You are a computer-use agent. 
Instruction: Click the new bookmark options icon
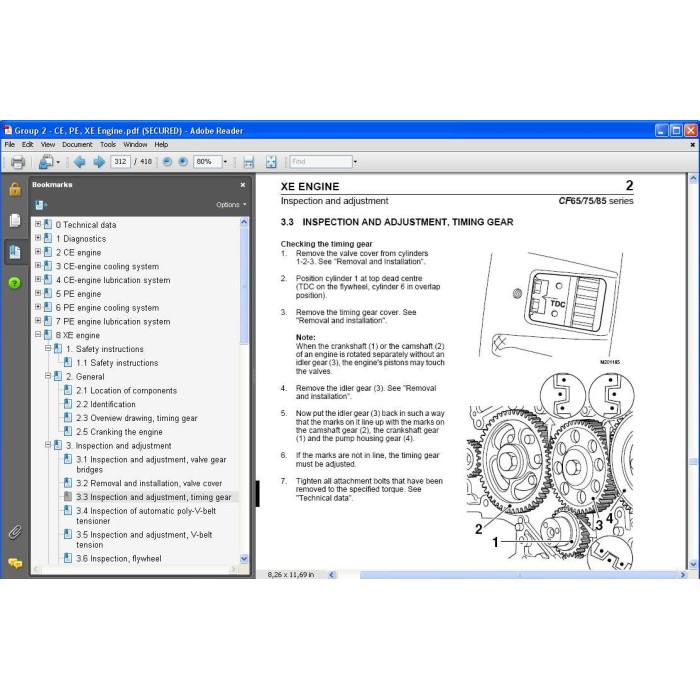pyautogui.click(x=41, y=205)
